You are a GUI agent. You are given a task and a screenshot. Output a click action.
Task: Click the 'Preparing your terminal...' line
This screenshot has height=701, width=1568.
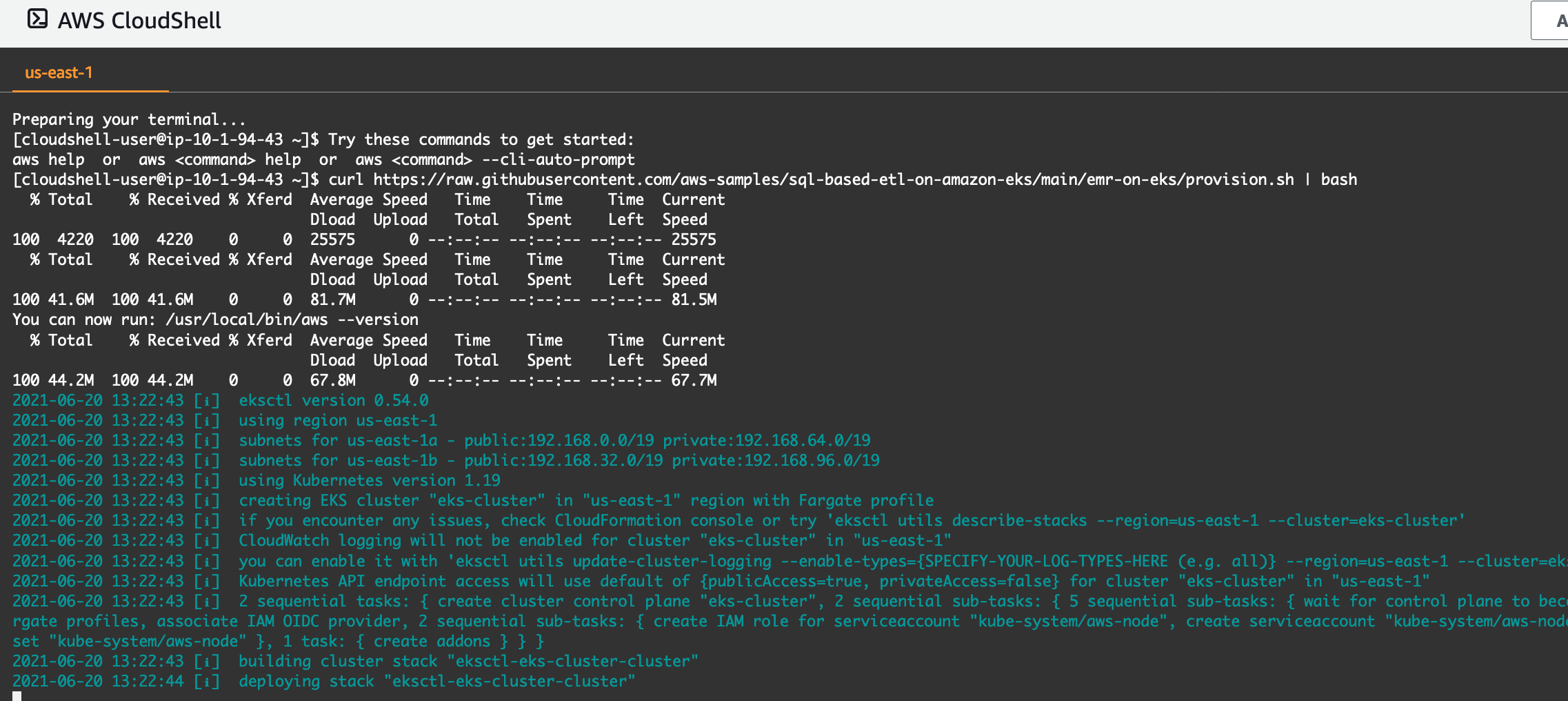(129, 119)
